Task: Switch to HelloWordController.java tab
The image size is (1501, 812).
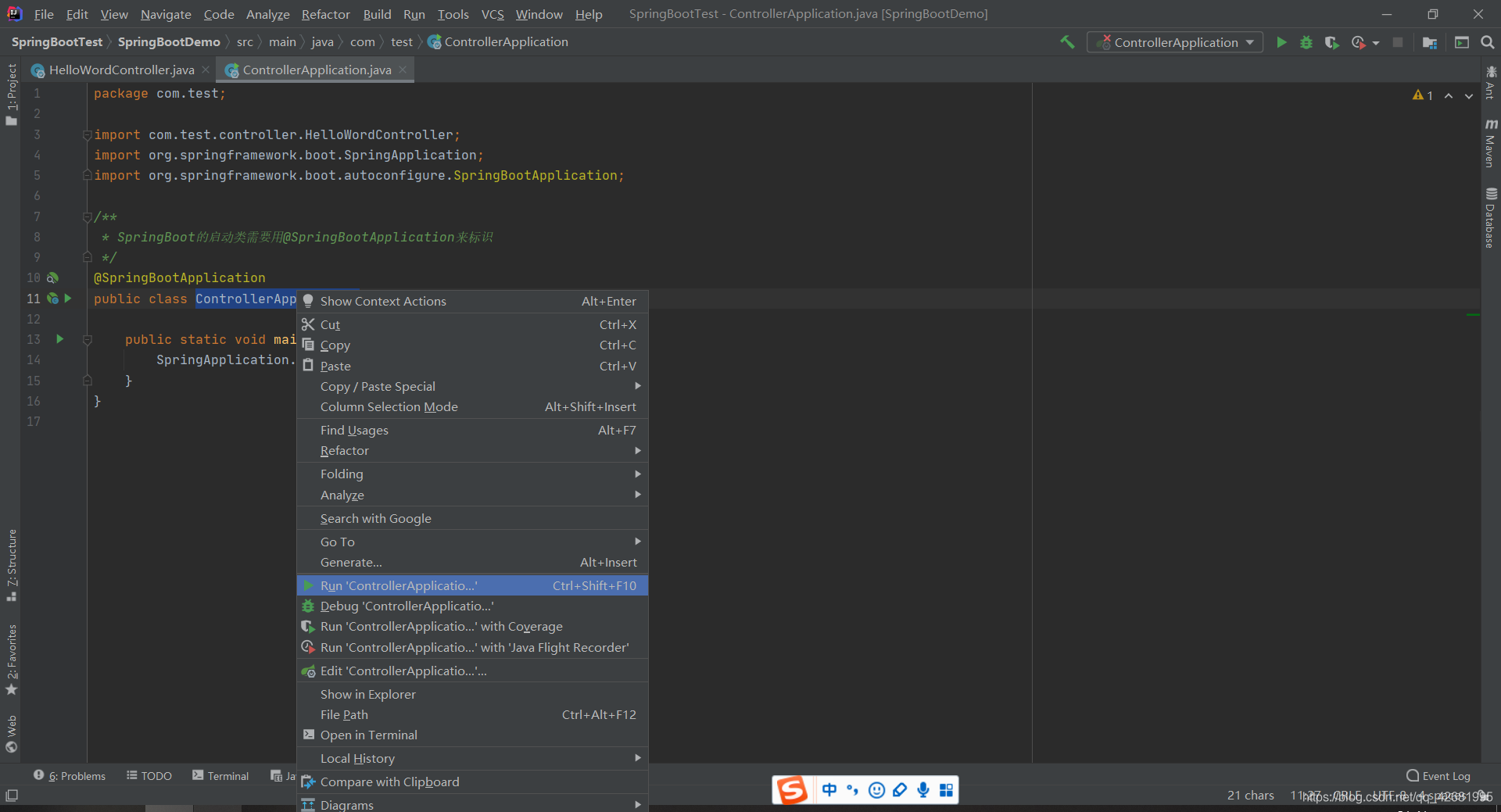Action: click(121, 70)
